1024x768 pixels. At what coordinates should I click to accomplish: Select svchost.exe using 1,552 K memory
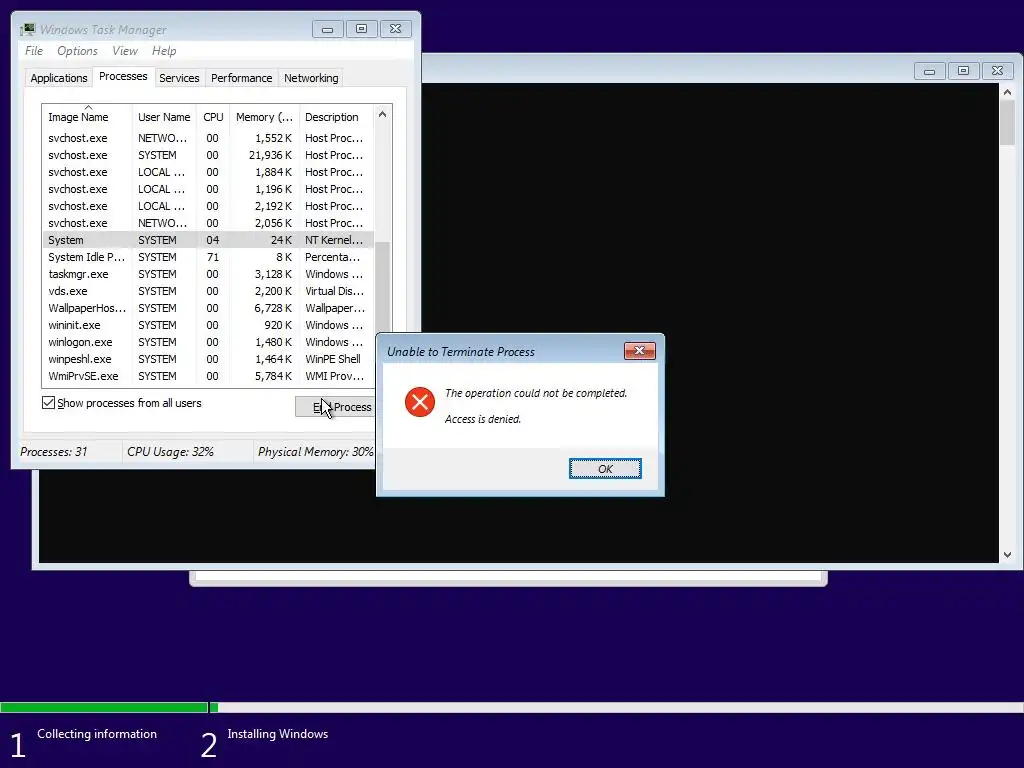coord(208,138)
